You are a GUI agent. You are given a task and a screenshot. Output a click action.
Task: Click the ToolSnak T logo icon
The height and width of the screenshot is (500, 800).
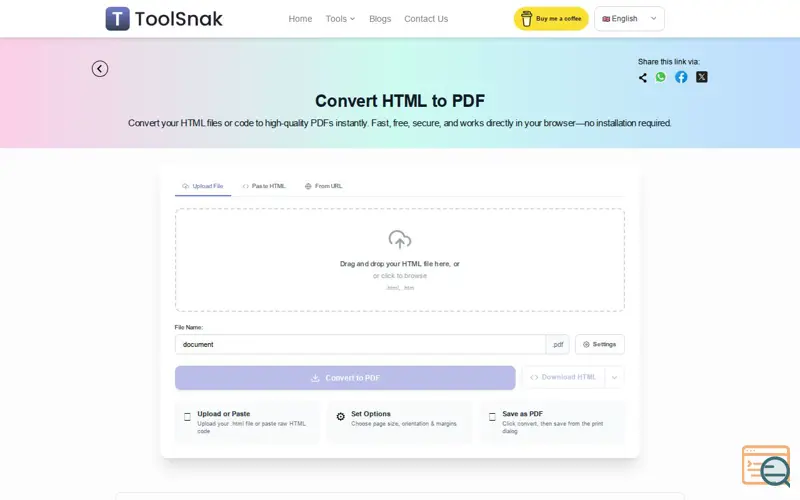click(x=117, y=19)
